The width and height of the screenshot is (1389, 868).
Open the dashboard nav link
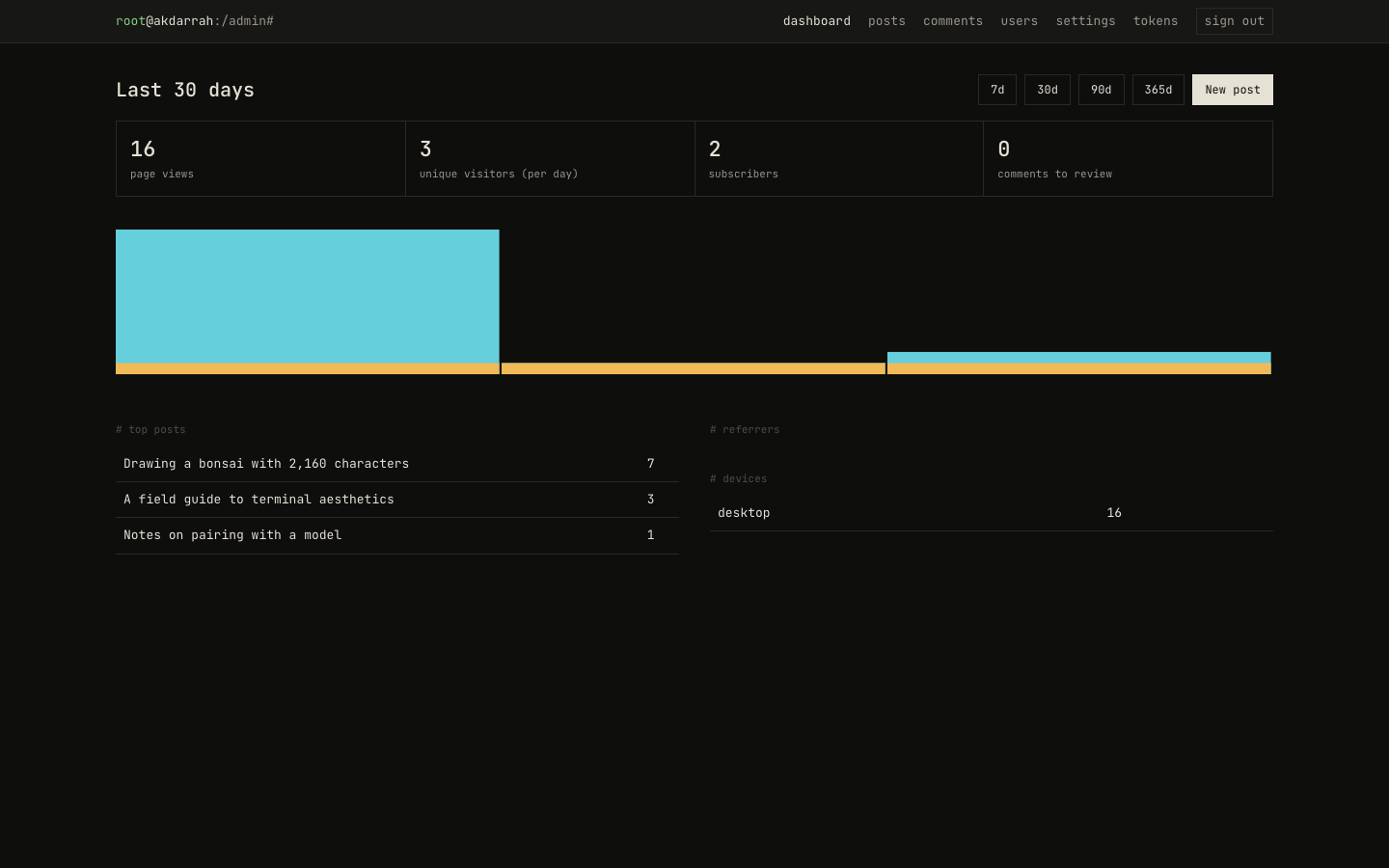tap(816, 21)
